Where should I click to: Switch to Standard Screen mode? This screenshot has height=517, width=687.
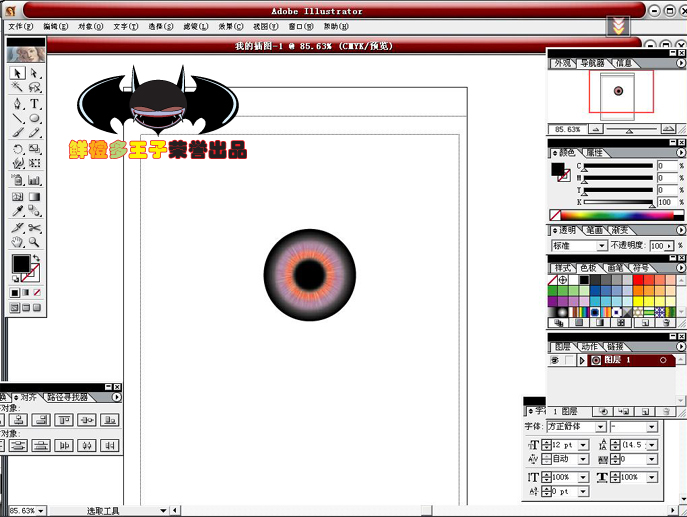click(15, 308)
